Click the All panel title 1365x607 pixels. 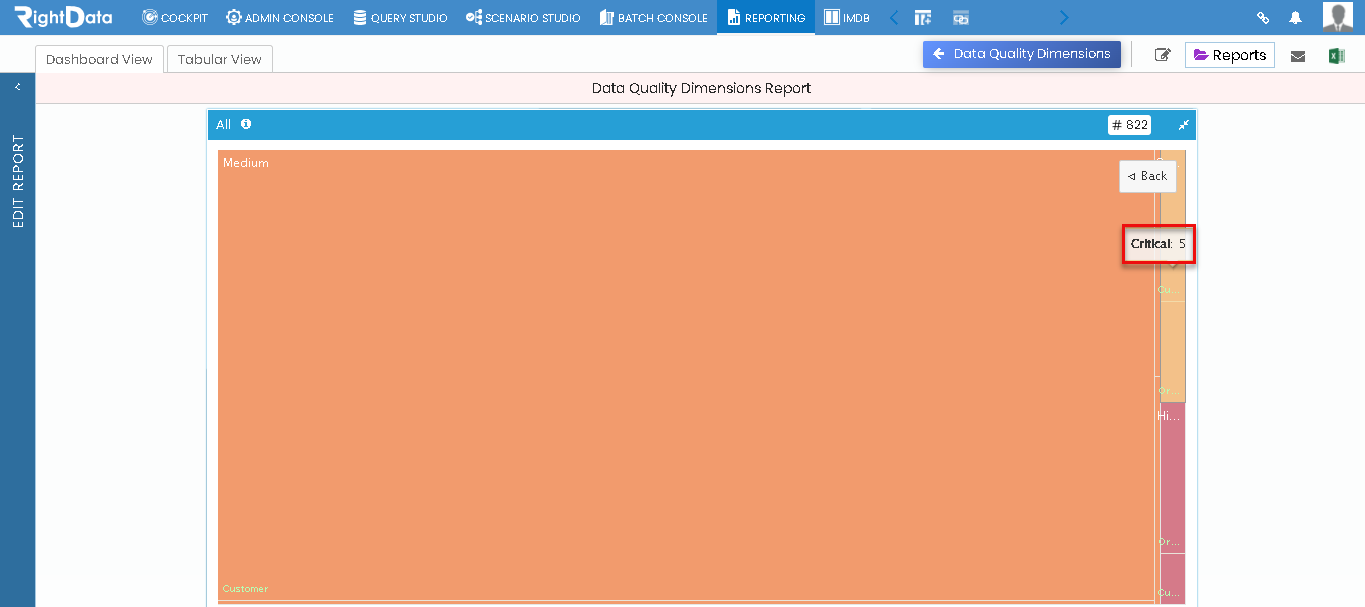pyautogui.click(x=223, y=124)
